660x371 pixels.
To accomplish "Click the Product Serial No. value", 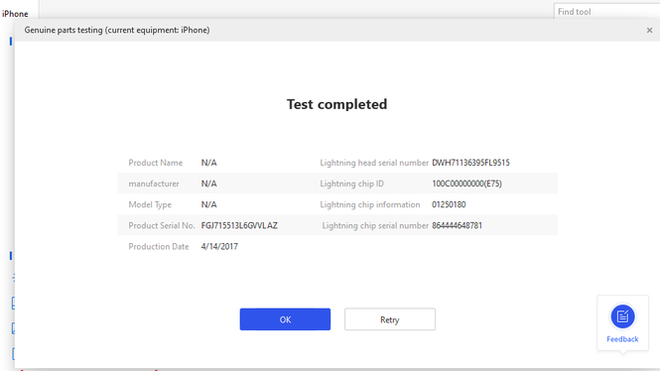I will click(239, 226).
